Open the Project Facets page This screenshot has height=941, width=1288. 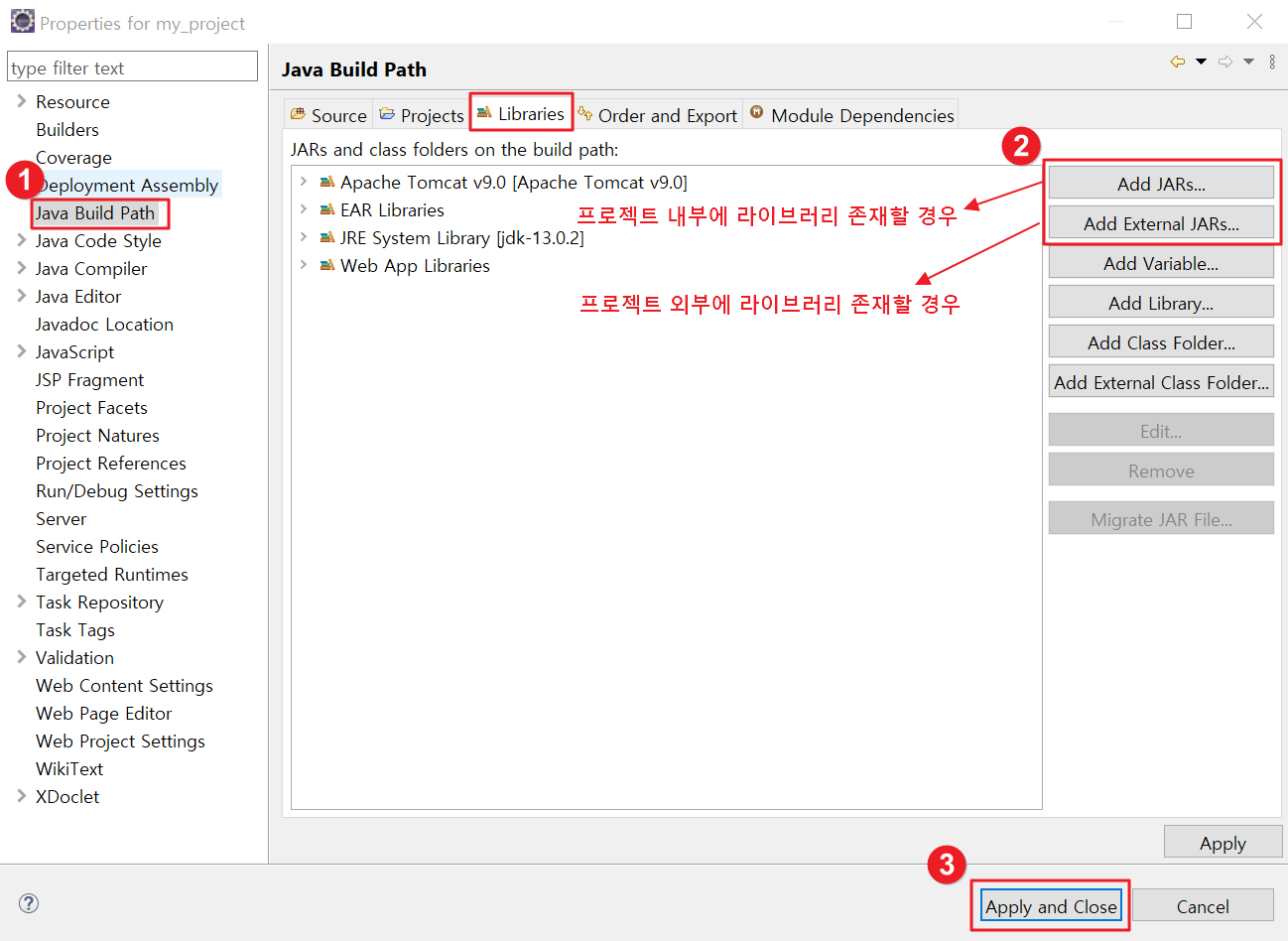point(91,407)
